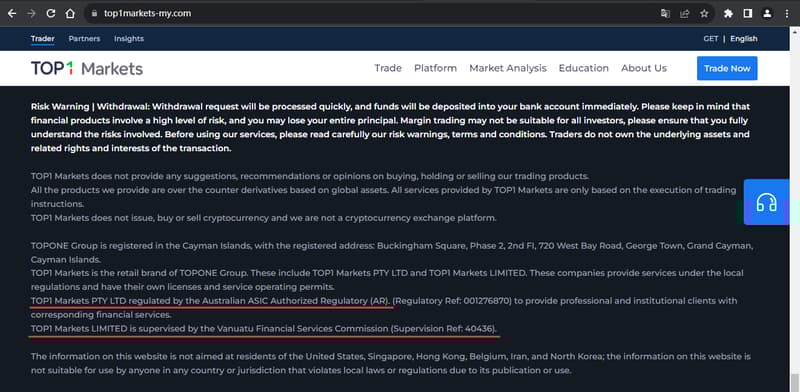Focus the address bar URL
The width and height of the screenshot is (800, 392).
coord(147,14)
